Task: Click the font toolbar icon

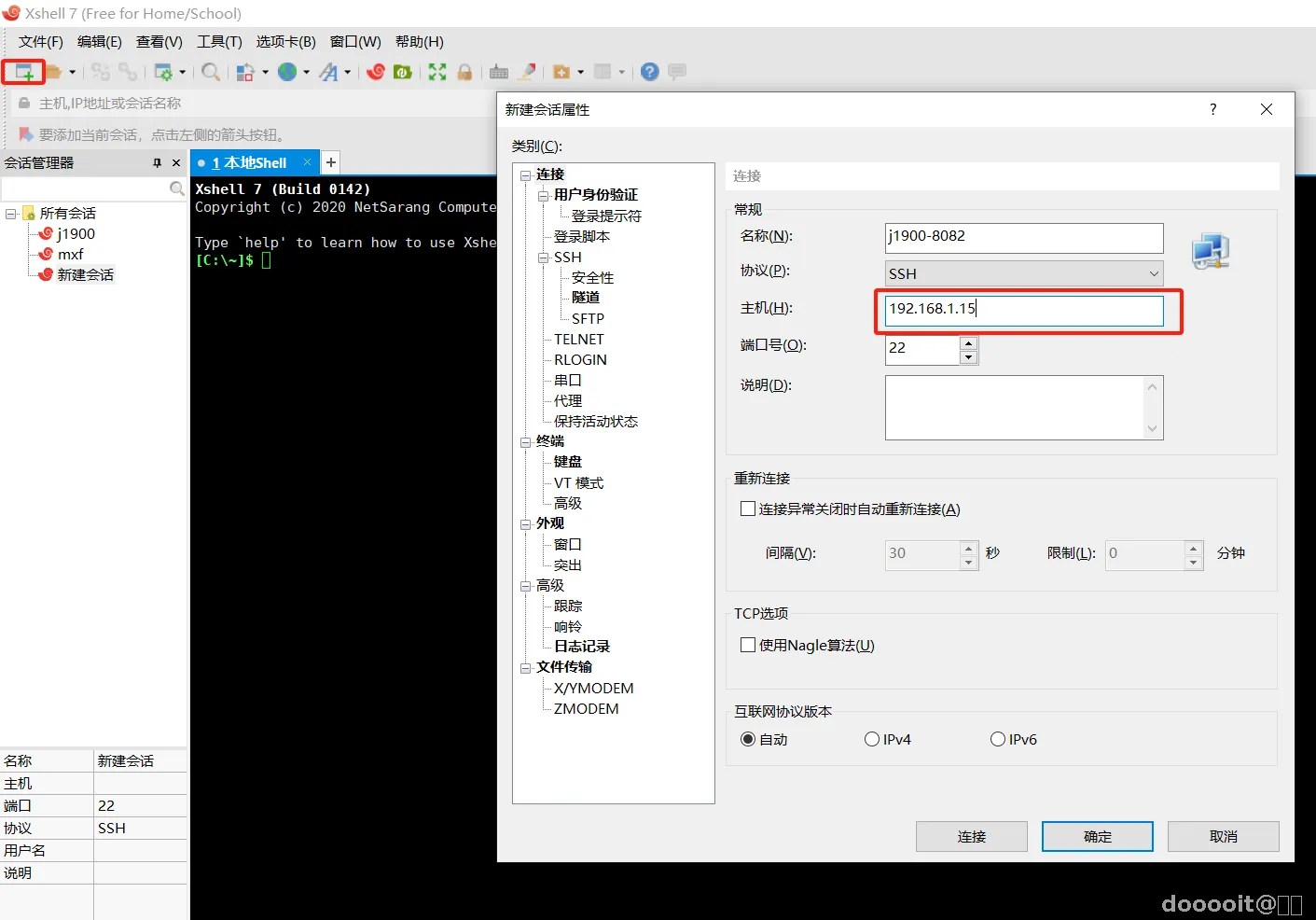Action: (329, 72)
